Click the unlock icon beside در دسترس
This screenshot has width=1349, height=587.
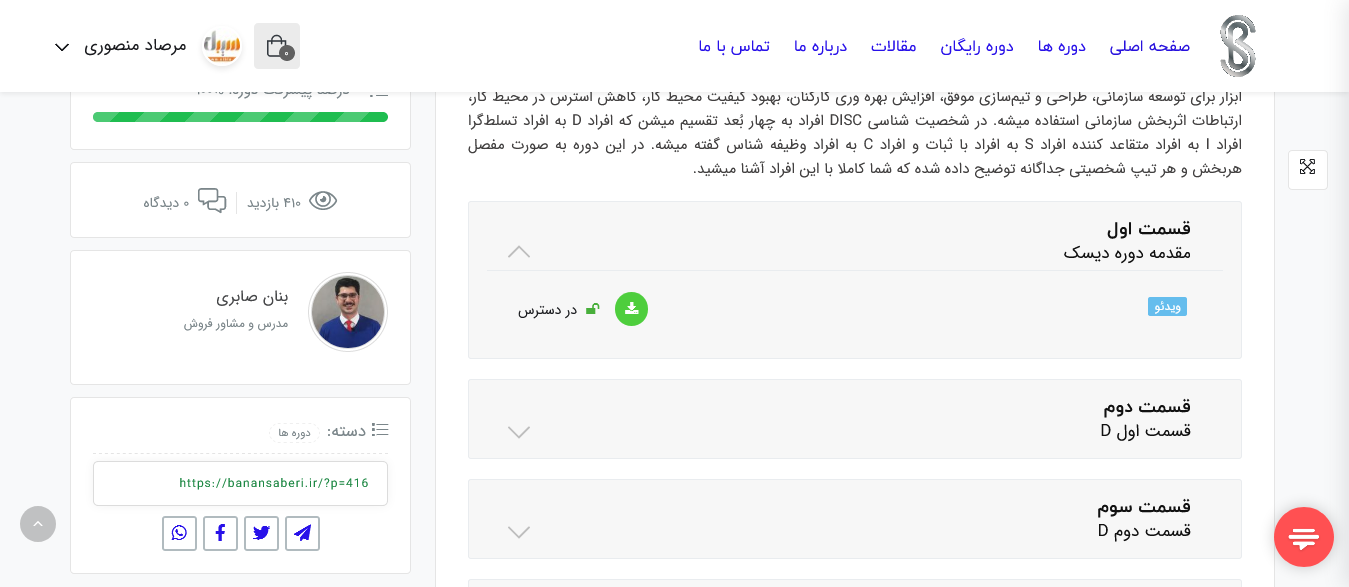coord(592,308)
